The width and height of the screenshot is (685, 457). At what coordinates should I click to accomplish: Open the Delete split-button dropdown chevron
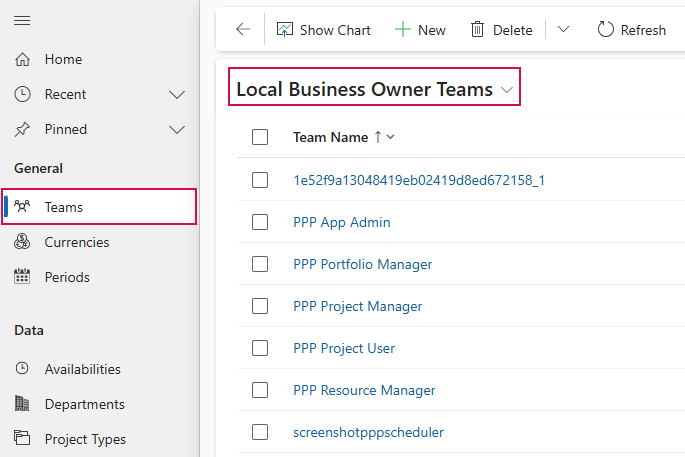pyautogui.click(x=564, y=30)
